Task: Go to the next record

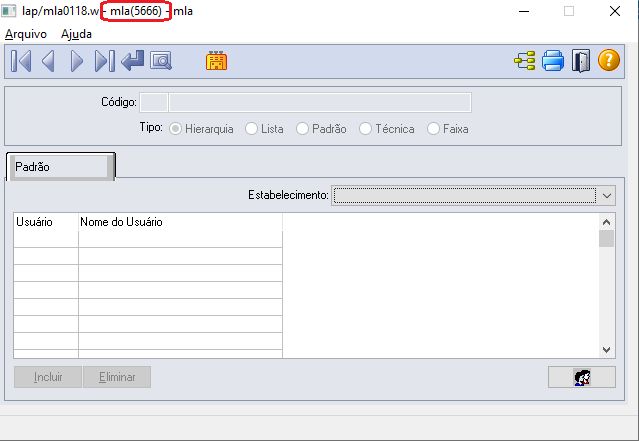Action: click(x=77, y=61)
